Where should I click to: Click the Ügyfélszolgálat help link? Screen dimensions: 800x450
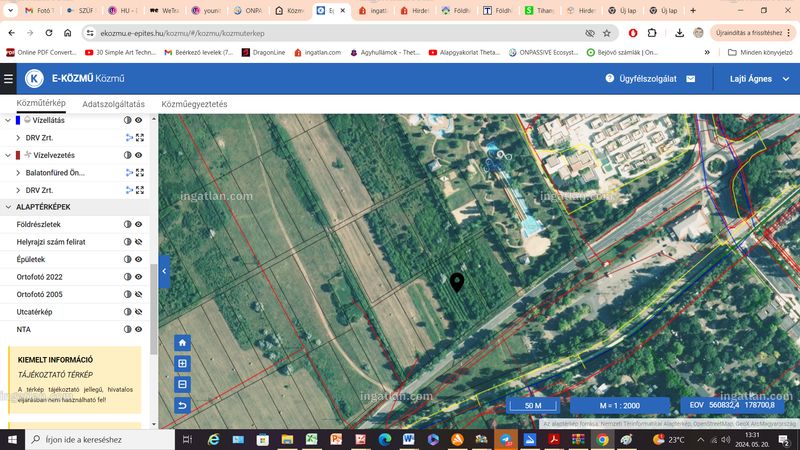click(641, 79)
